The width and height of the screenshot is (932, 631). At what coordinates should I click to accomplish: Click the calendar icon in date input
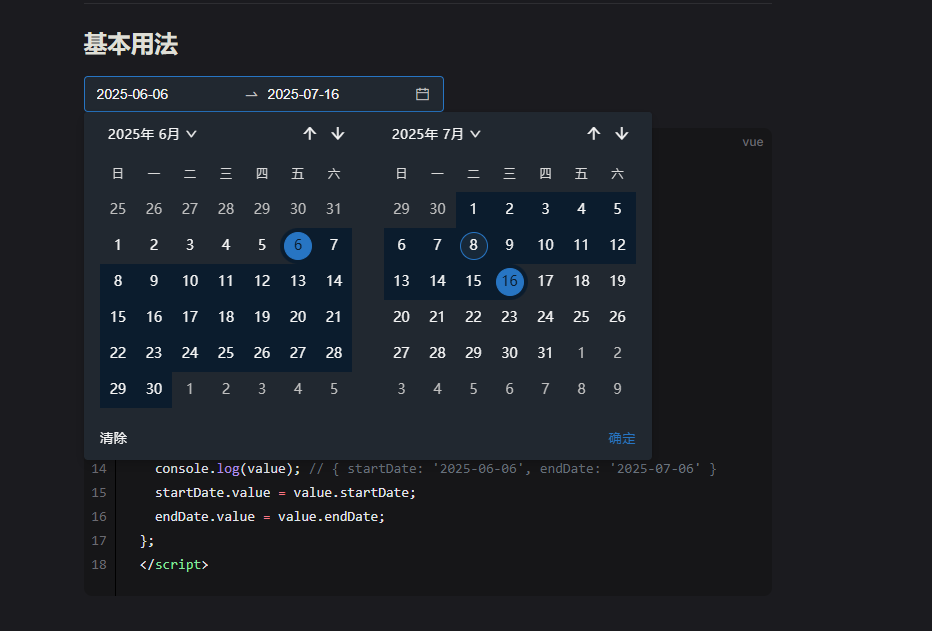coord(422,94)
